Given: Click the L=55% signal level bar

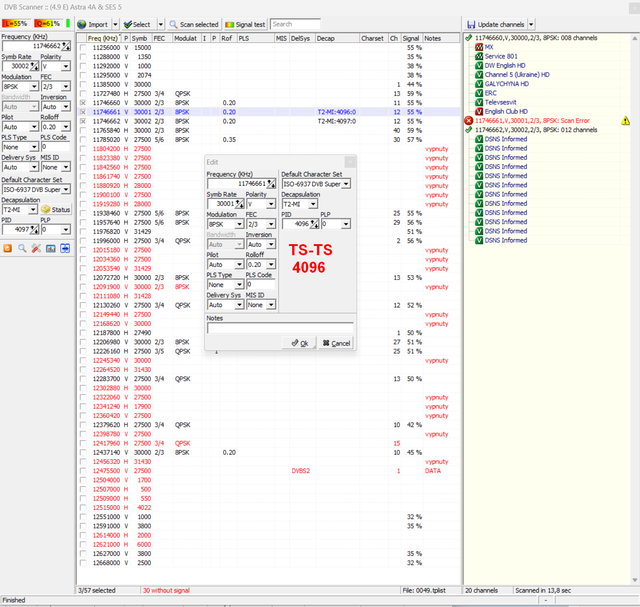Looking at the screenshot, I should click(16, 24).
